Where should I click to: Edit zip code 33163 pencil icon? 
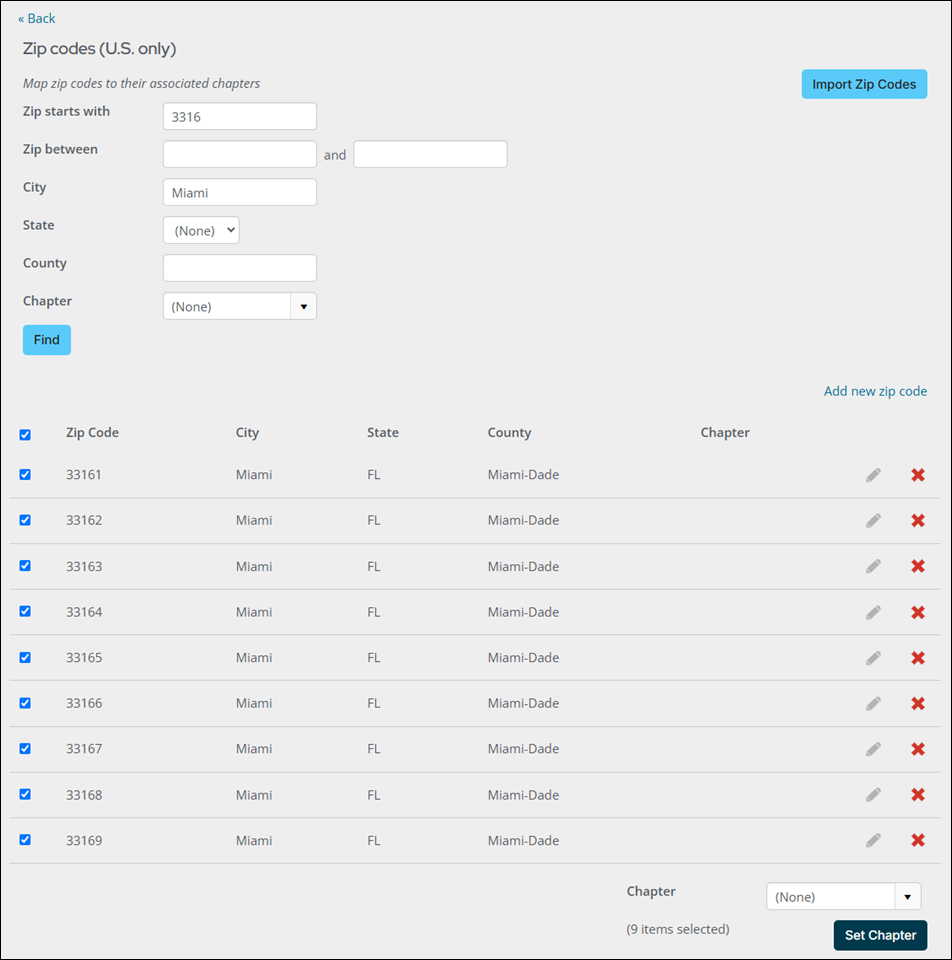click(x=873, y=566)
